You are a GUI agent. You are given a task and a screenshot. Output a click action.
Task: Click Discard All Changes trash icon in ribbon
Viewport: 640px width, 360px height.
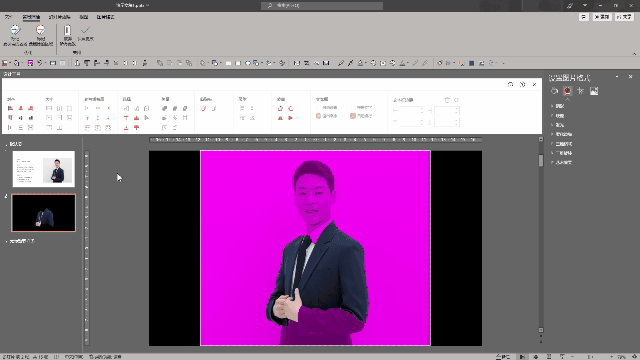(x=67, y=35)
